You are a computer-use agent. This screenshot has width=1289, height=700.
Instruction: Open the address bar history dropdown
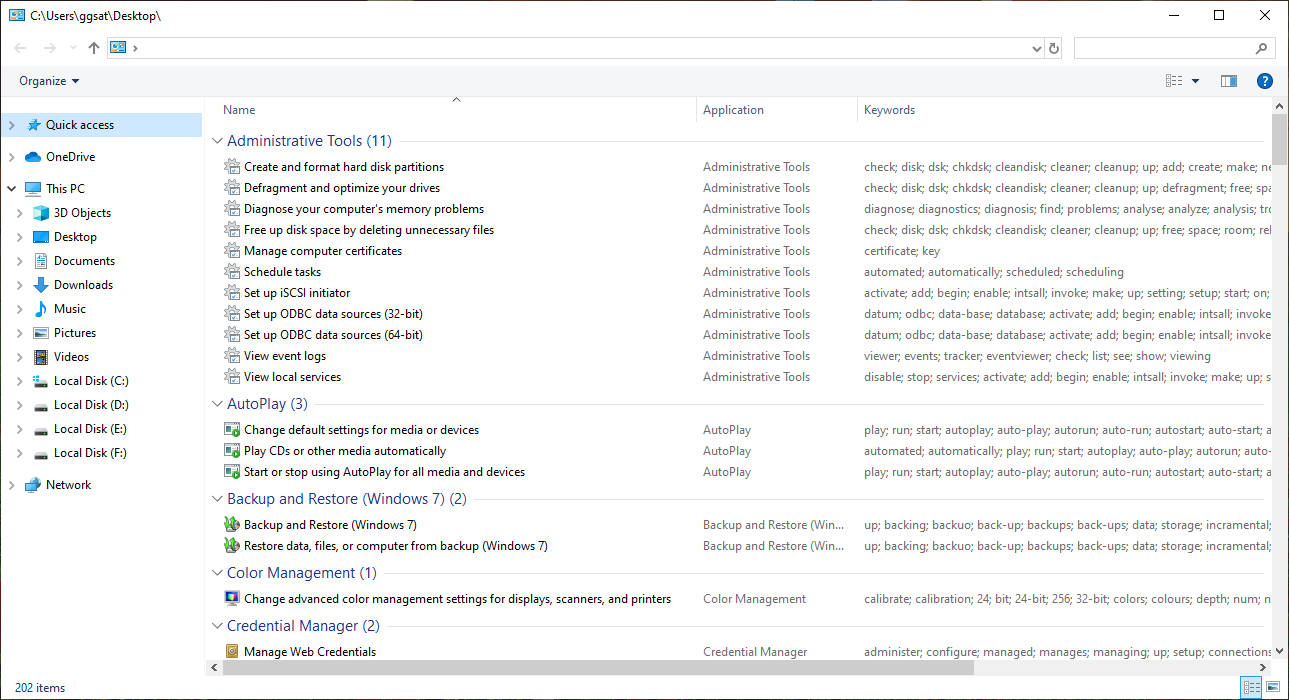pos(1036,48)
